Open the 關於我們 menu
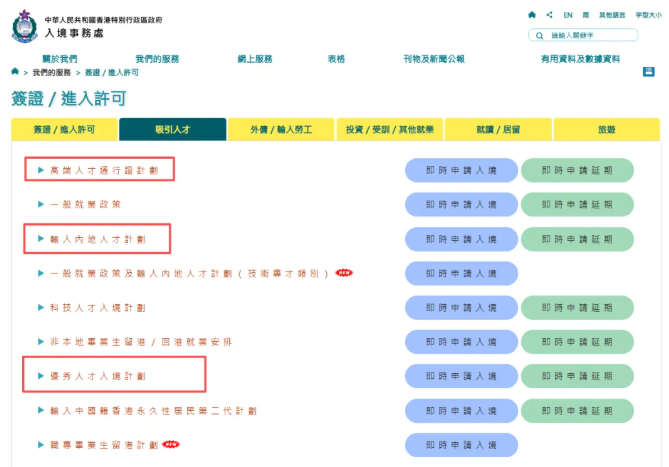 tap(60, 59)
